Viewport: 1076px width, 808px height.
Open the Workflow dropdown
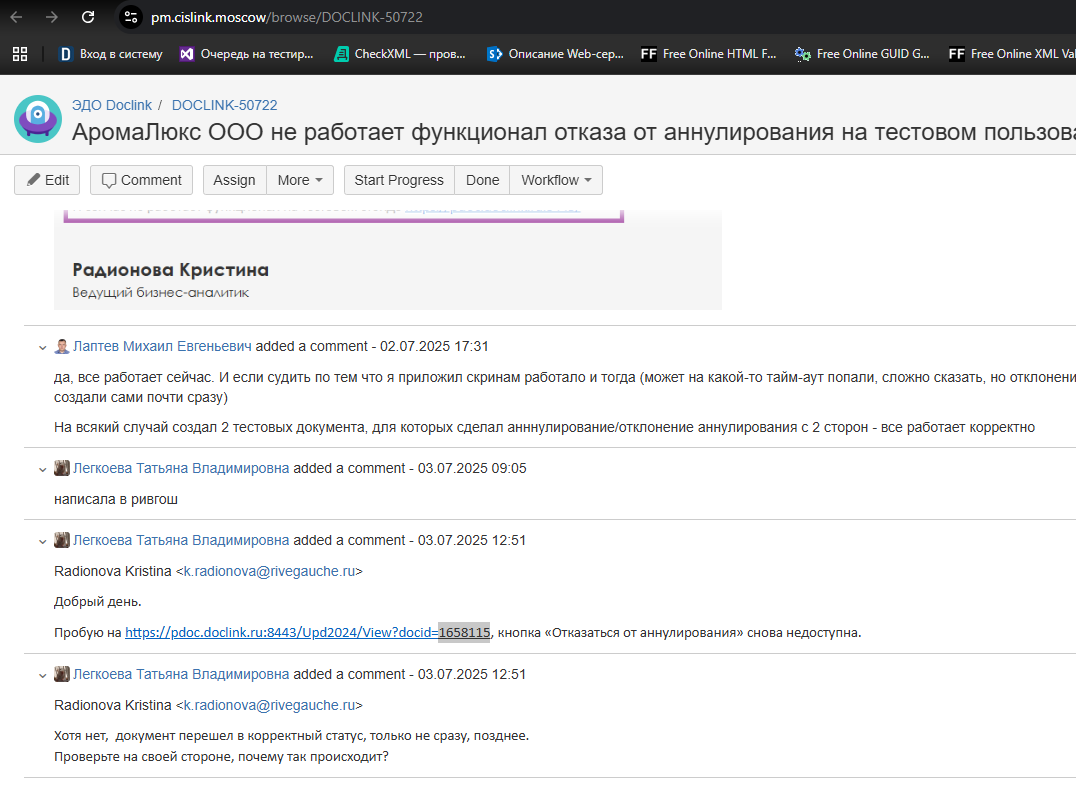click(x=556, y=180)
